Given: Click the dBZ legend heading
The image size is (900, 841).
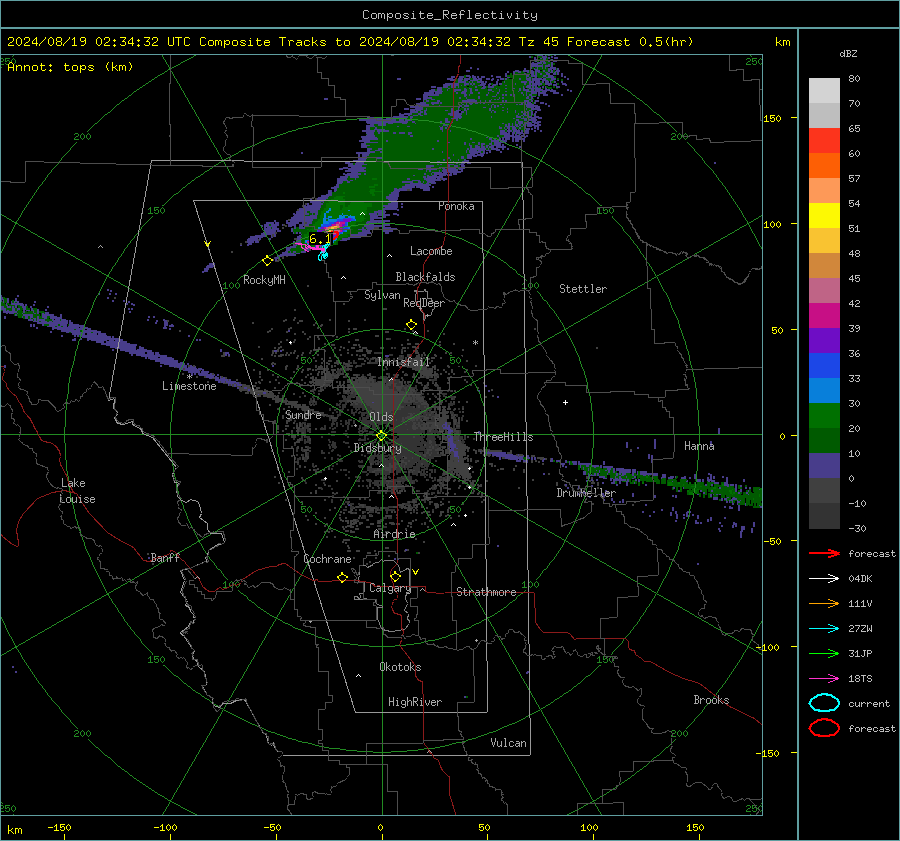Looking at the screenshot, I should (848, 53).
